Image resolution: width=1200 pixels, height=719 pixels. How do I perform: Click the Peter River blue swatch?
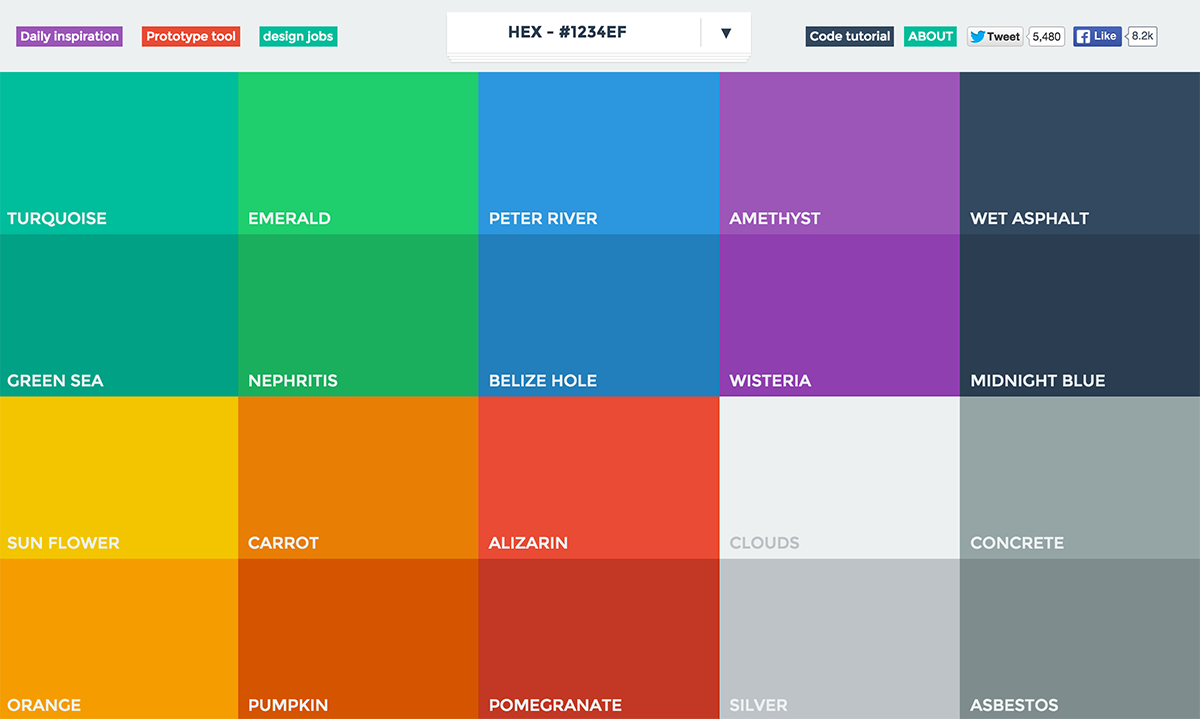point(598,150)
